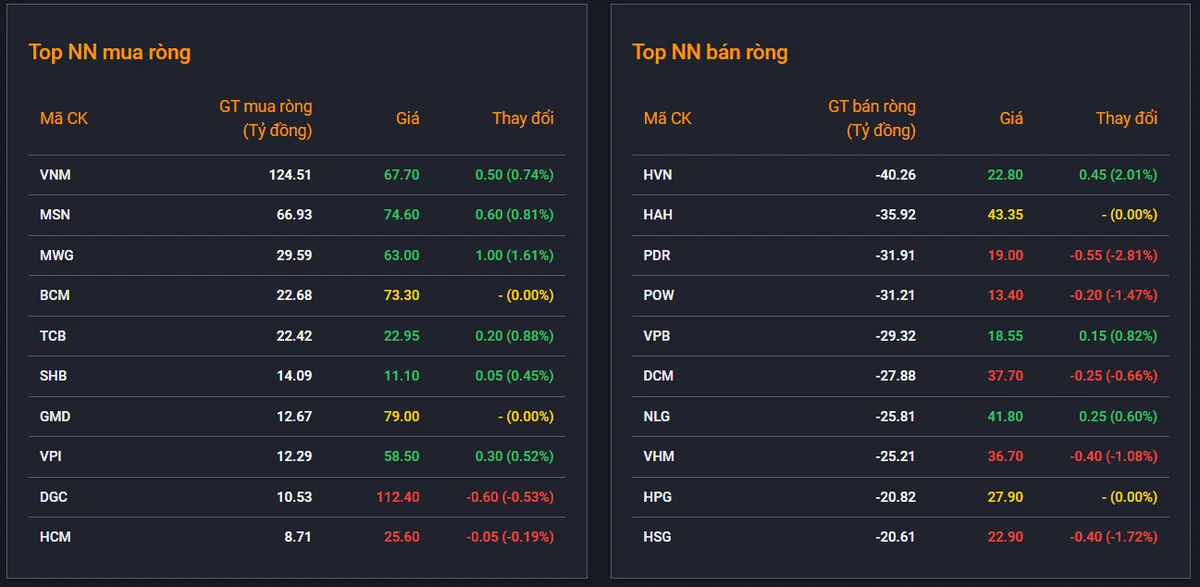Click the SHB ticker symbol

pyautogui.click(x=54, y=376)
